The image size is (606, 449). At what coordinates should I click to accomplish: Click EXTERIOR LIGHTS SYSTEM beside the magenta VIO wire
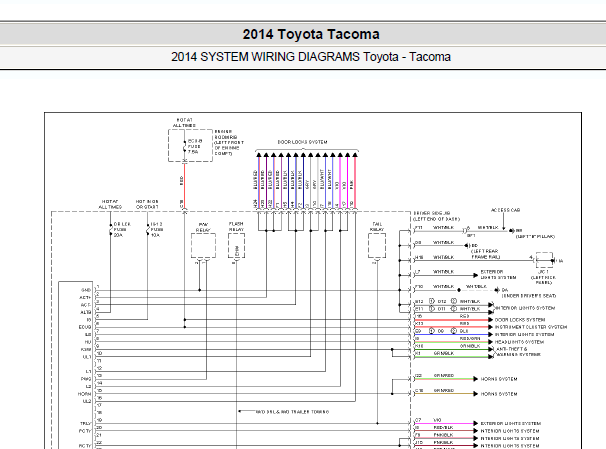click(511, 424)
